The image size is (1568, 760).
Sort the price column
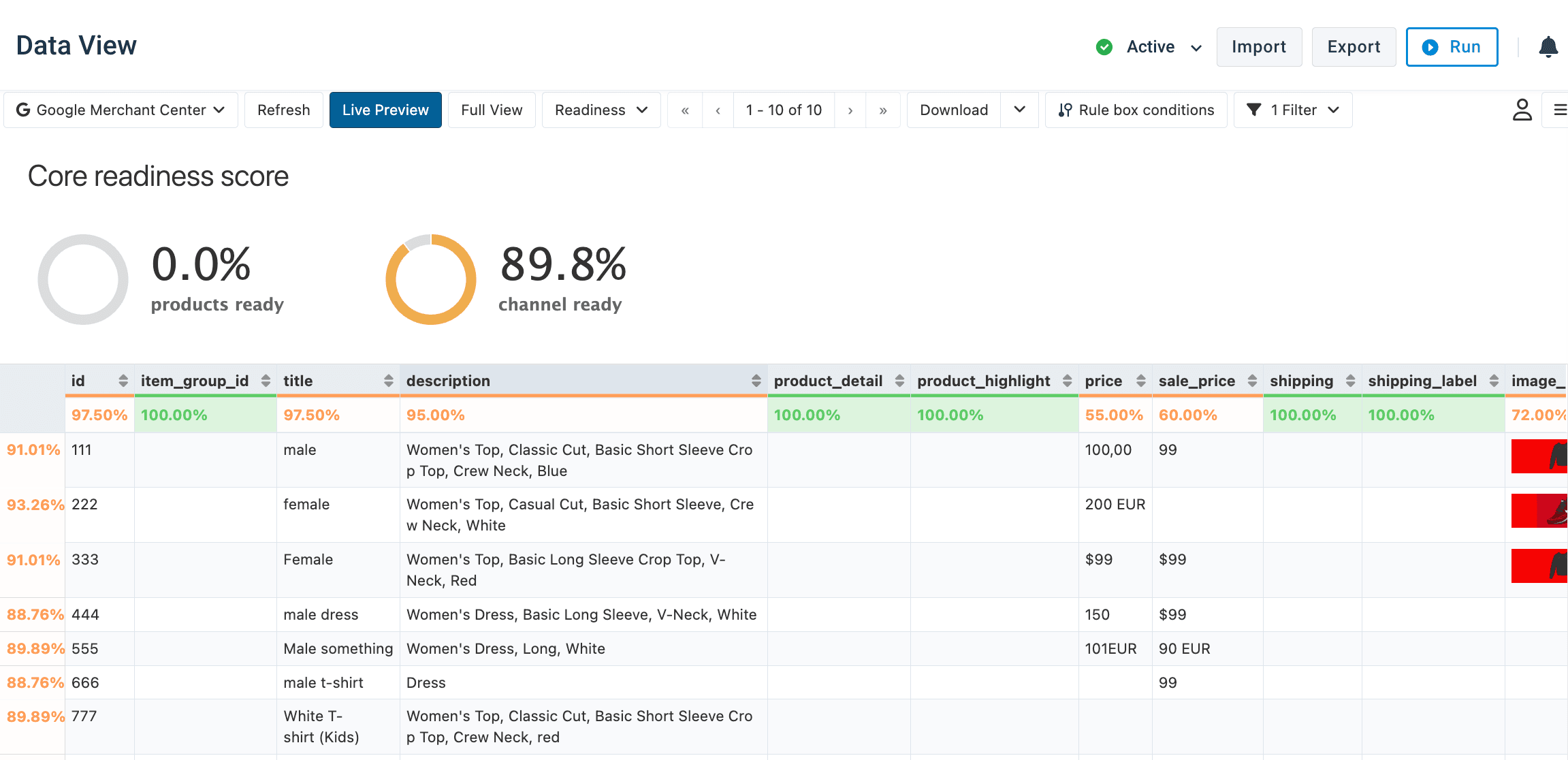tap(1141, 381)
